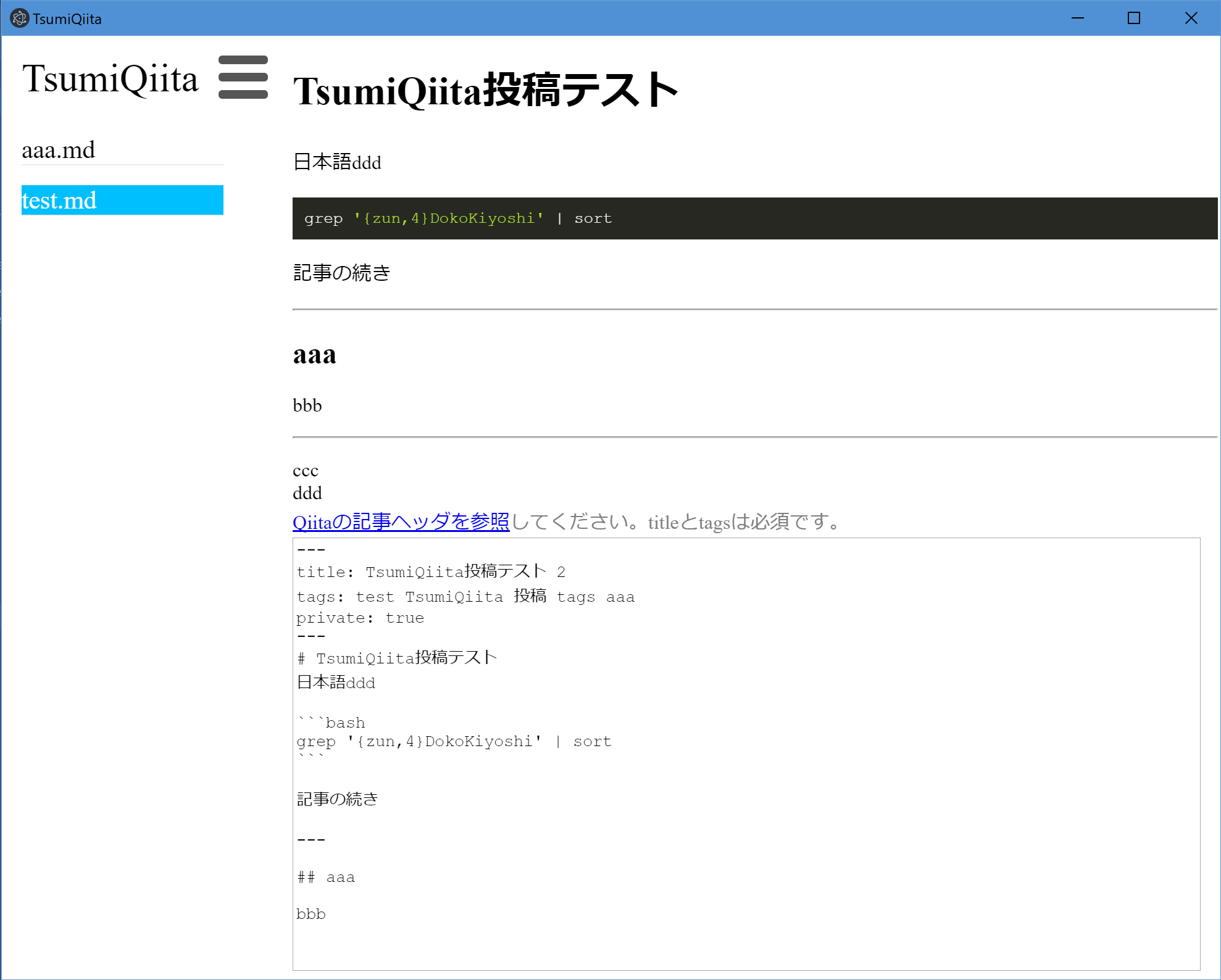Screen dimensions: 1221x980
Task: Click the 記事の続き paragraph in preview
Action: point(341,273)
